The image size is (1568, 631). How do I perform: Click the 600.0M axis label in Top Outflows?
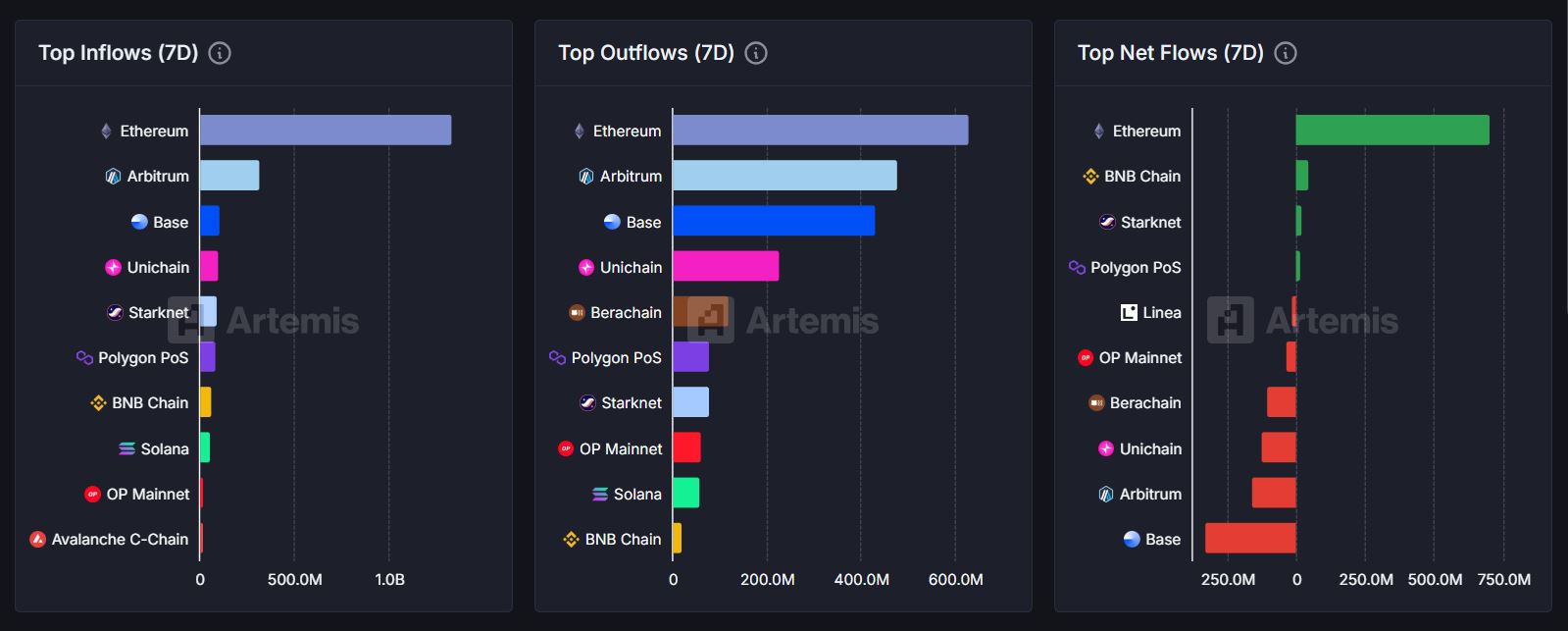pyautogui.click(x=956, y=580)
